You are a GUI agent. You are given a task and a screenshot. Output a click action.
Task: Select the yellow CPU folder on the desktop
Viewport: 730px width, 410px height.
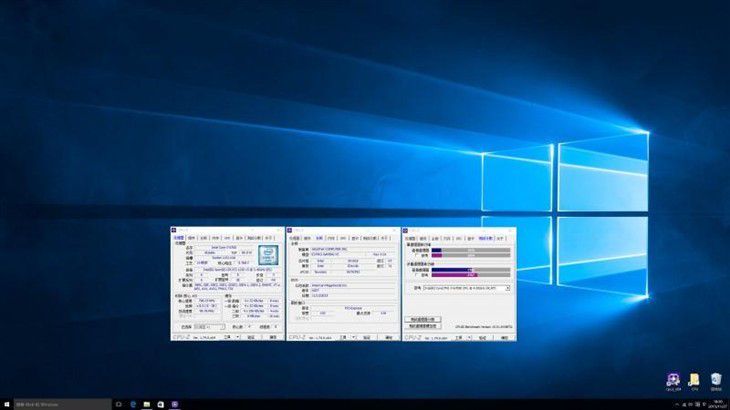(x=694, y=381)
